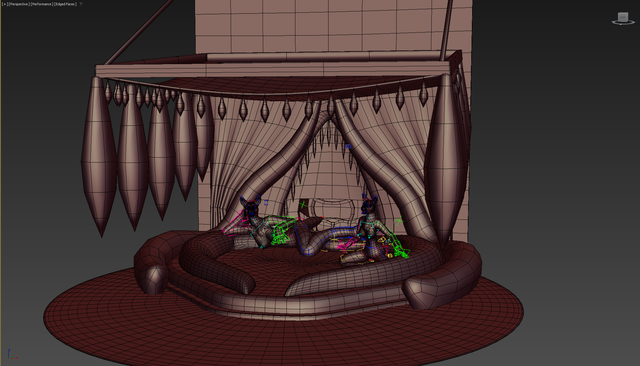Open the Performance quality label menu
This screenshot has height=366, width=640.
[x=41, y=4]
